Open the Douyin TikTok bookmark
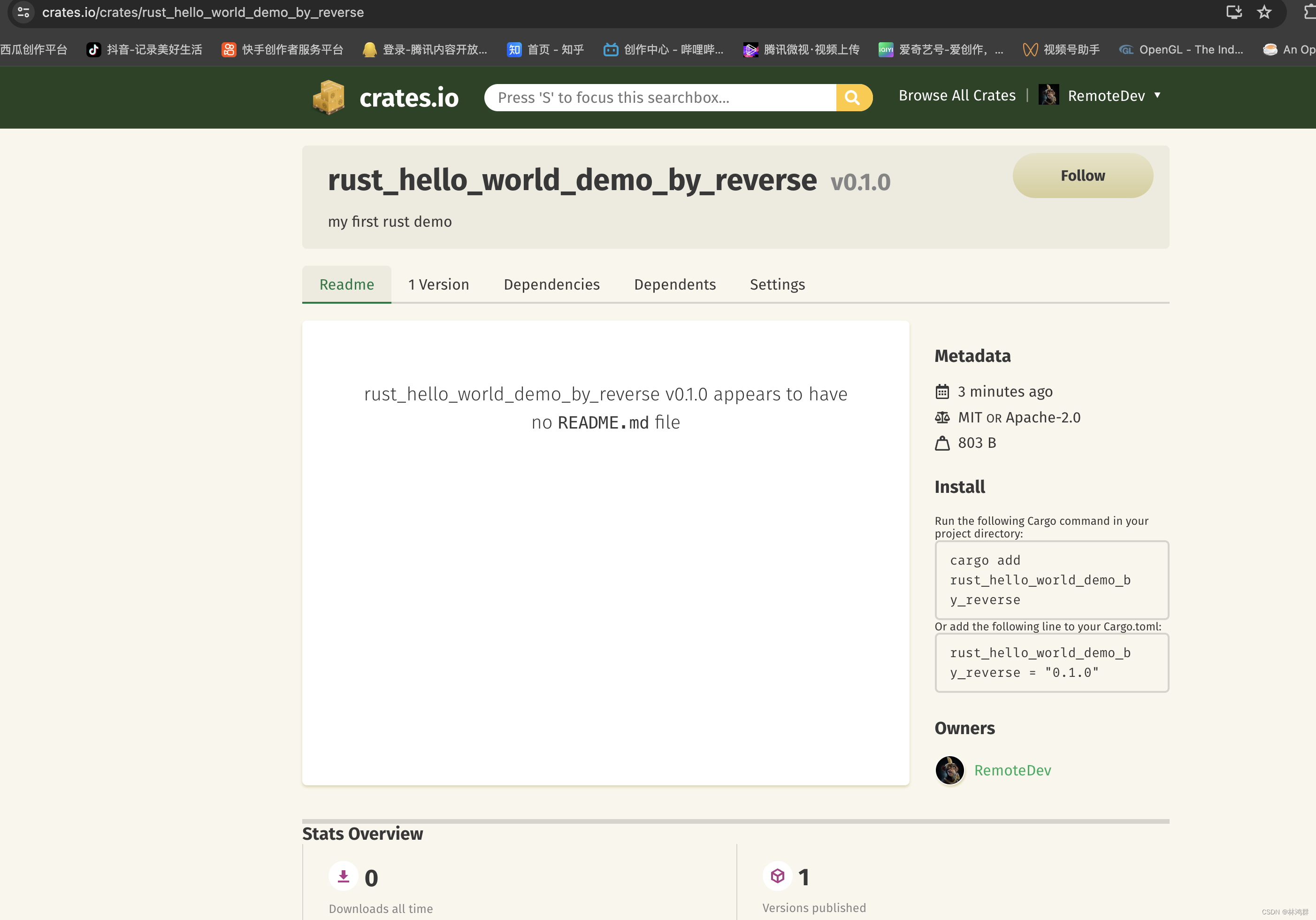This screenshot has width=1316, height=920. pyautogui.click(x=144, y=50)
